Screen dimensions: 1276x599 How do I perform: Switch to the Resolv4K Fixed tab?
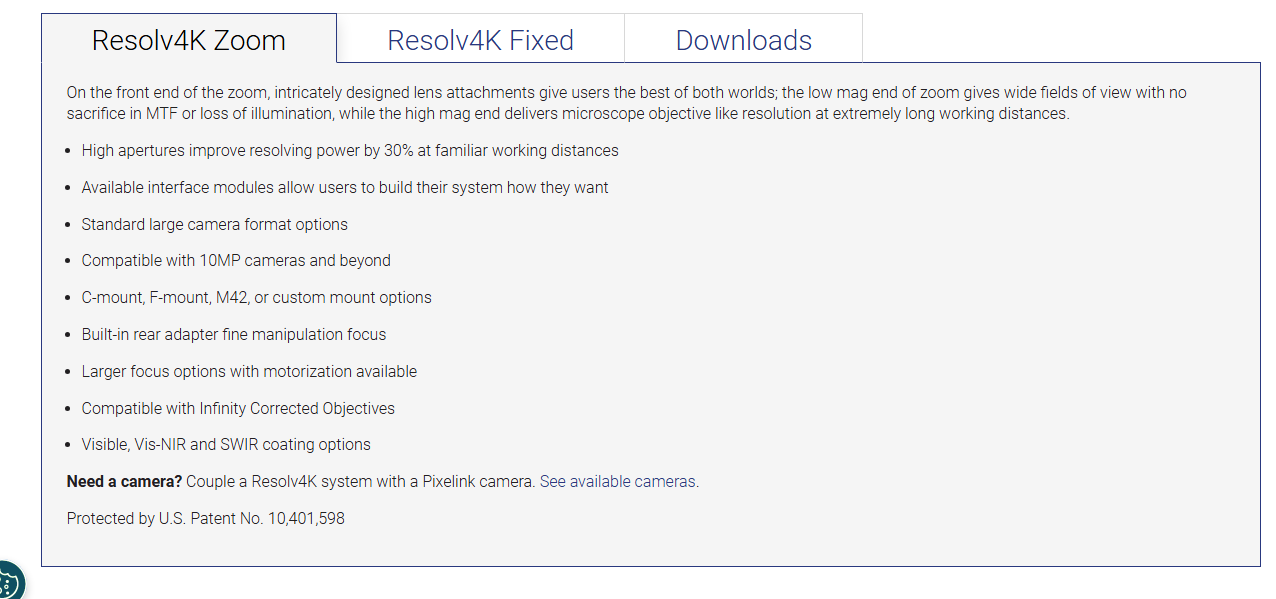tap(481, 40)
